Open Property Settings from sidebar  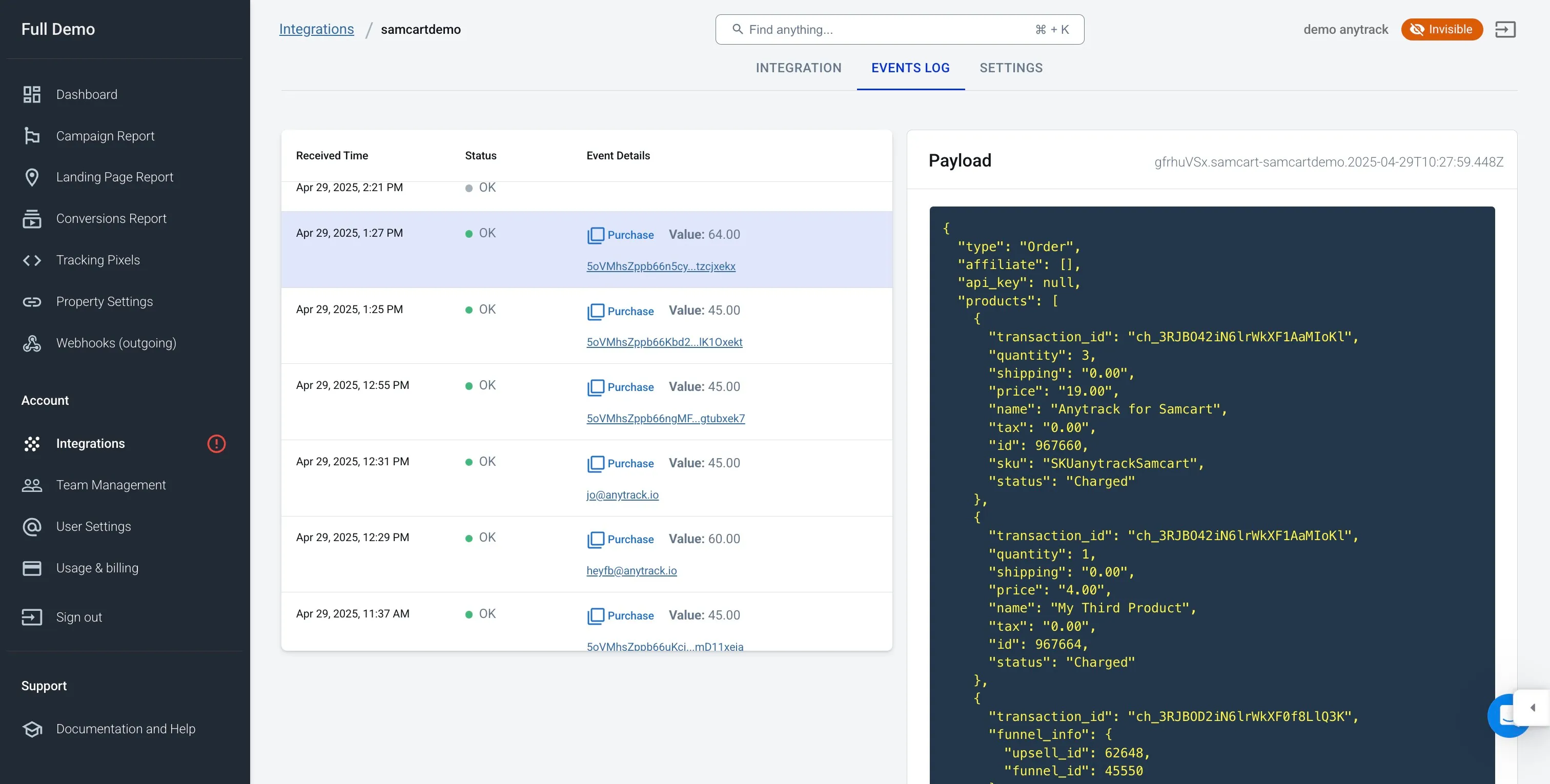104,302
